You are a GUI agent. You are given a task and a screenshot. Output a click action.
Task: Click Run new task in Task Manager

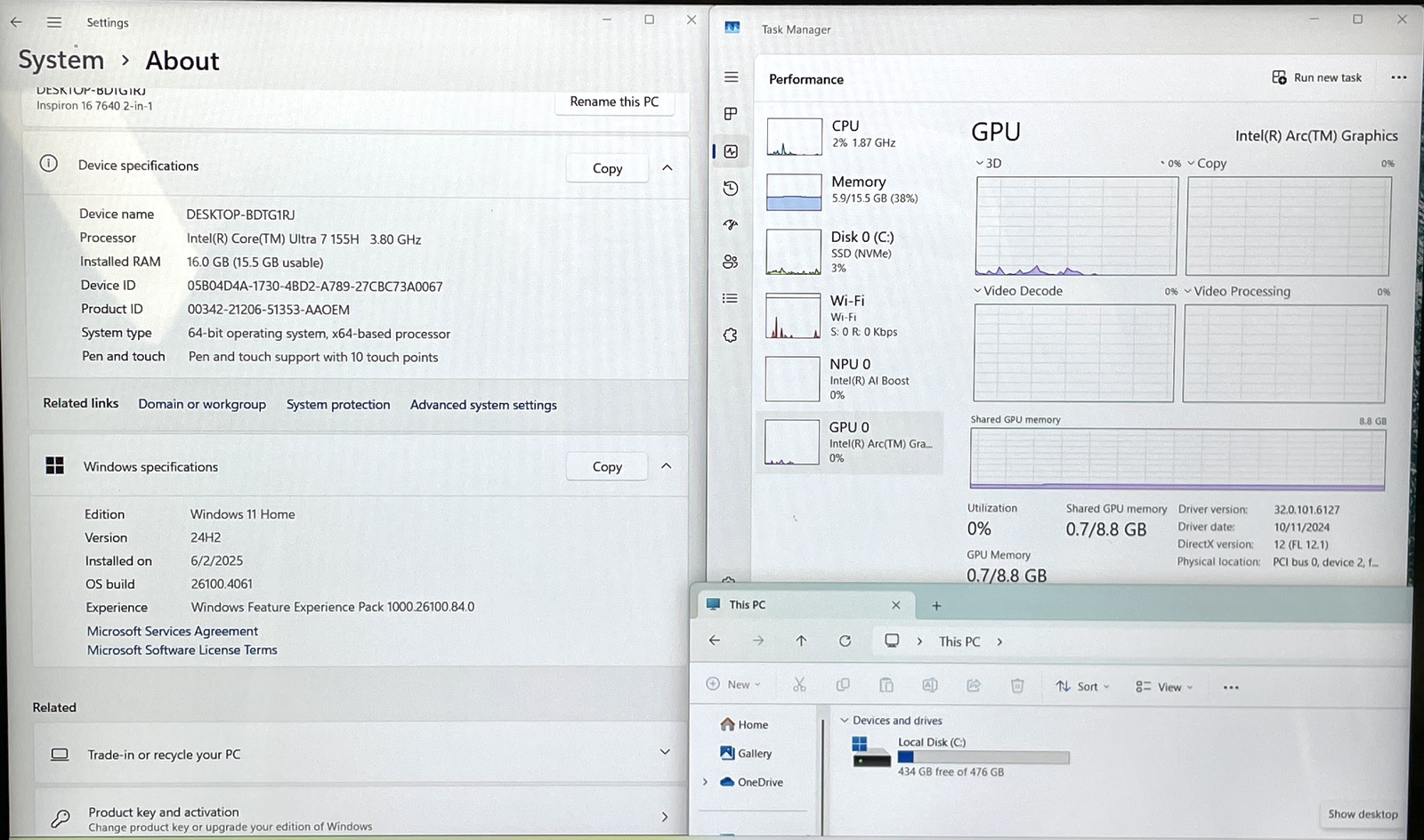pos(1317,77)
